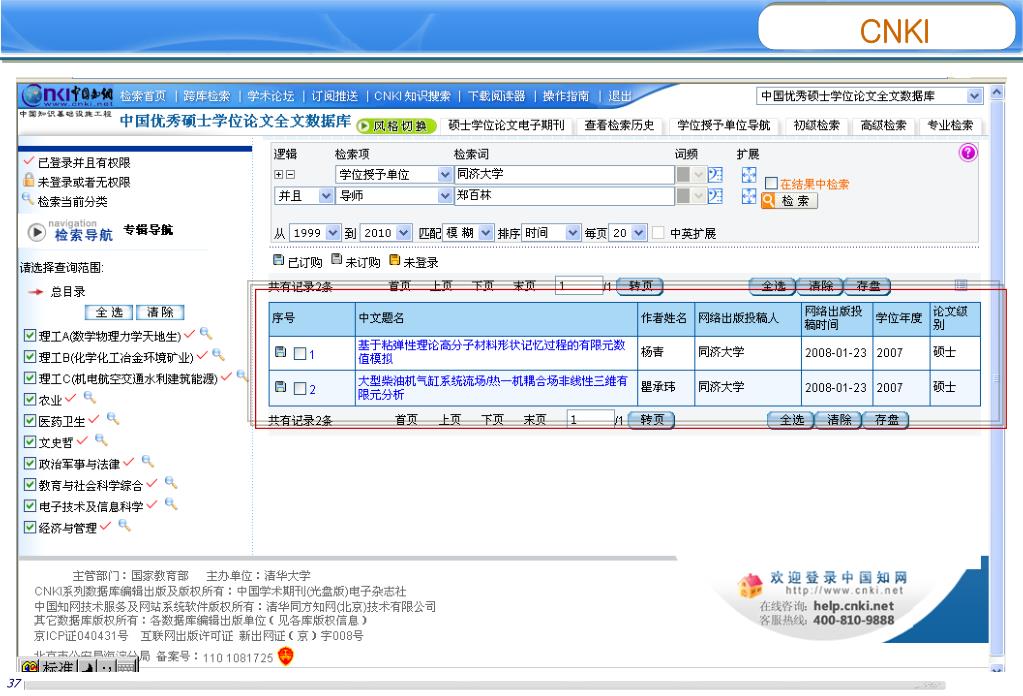Open the 并且 logic dropdown

326,196
